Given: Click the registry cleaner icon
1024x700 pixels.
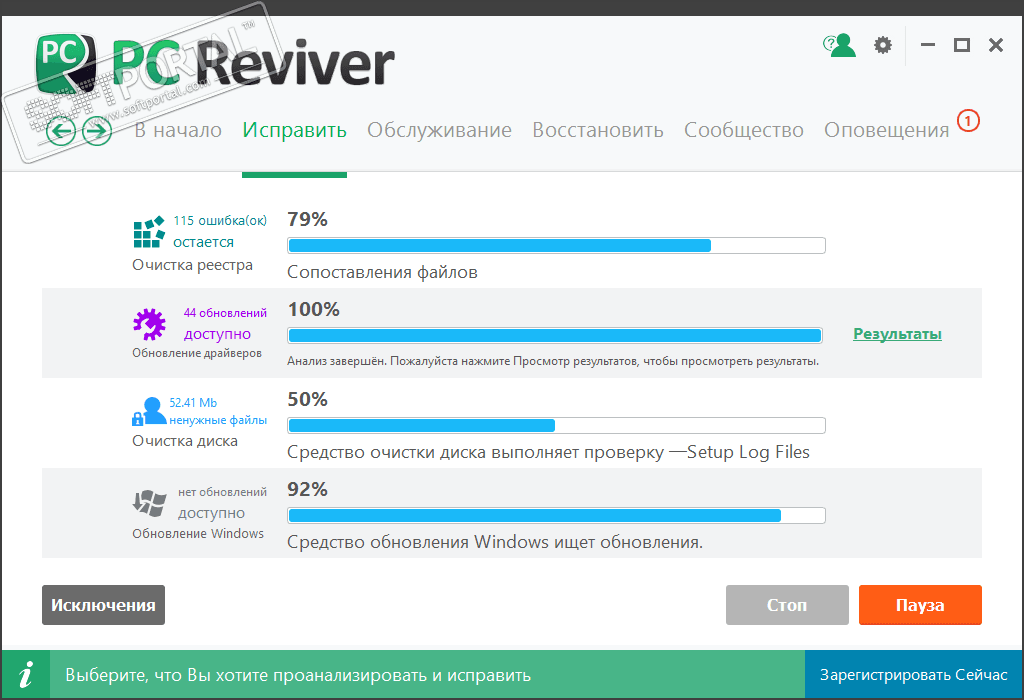Looking at the screenshot, I should 149,232.
